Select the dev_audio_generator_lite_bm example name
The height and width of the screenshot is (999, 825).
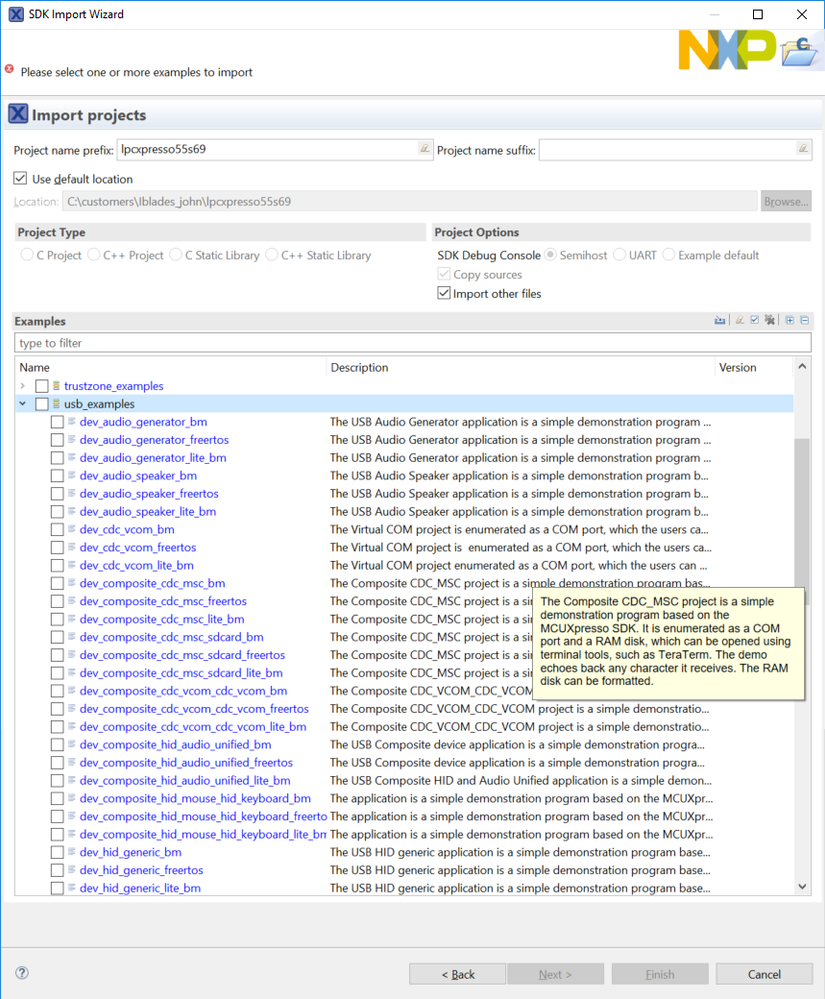click(153, 457)
